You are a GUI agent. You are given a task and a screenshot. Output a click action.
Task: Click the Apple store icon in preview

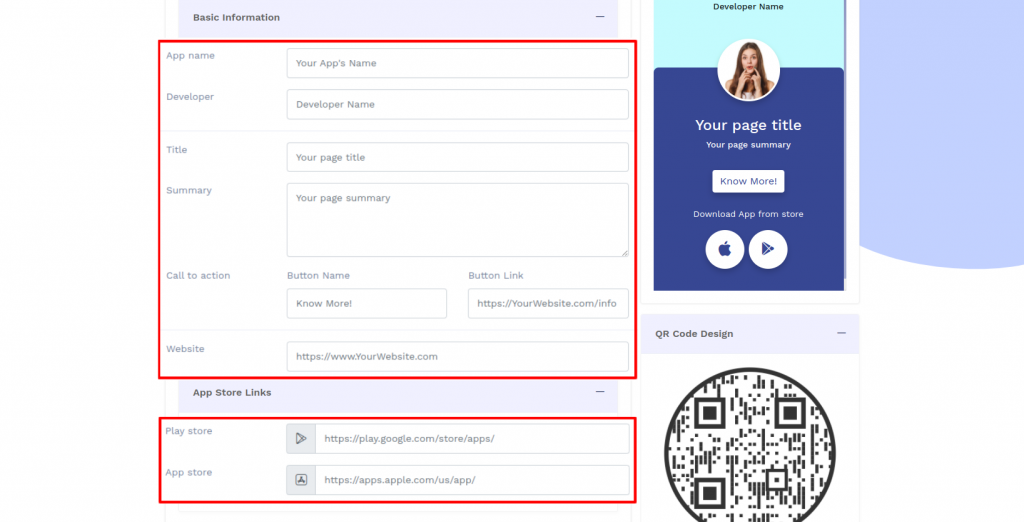point(724,249)
